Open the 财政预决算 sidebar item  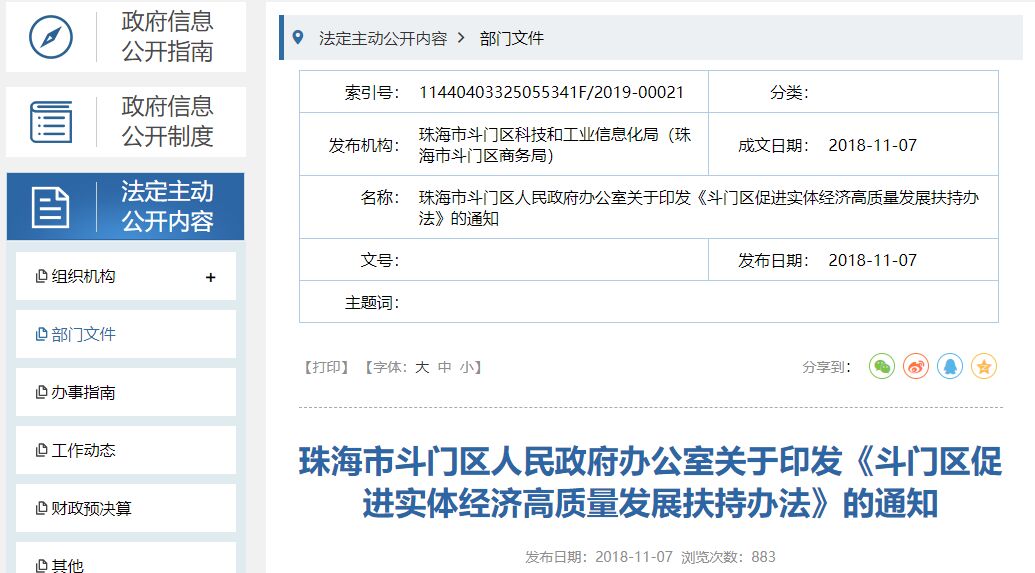tap(125, 508)
